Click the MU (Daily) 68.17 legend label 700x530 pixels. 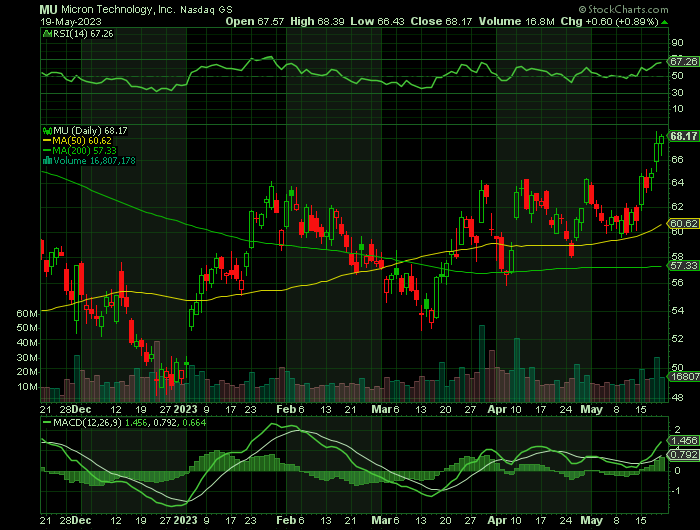[90, 131]
